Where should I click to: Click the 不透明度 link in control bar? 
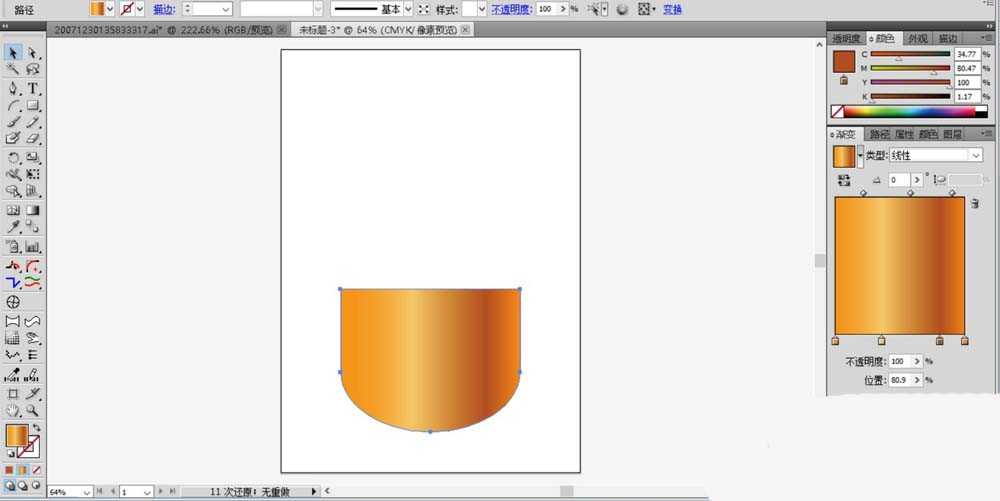click(x=511, y=10)
